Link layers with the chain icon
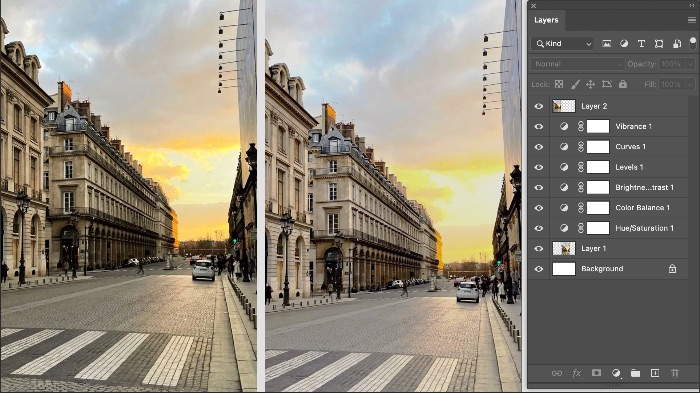The width and height of the screenshot is (700, 393). [557, 373]
